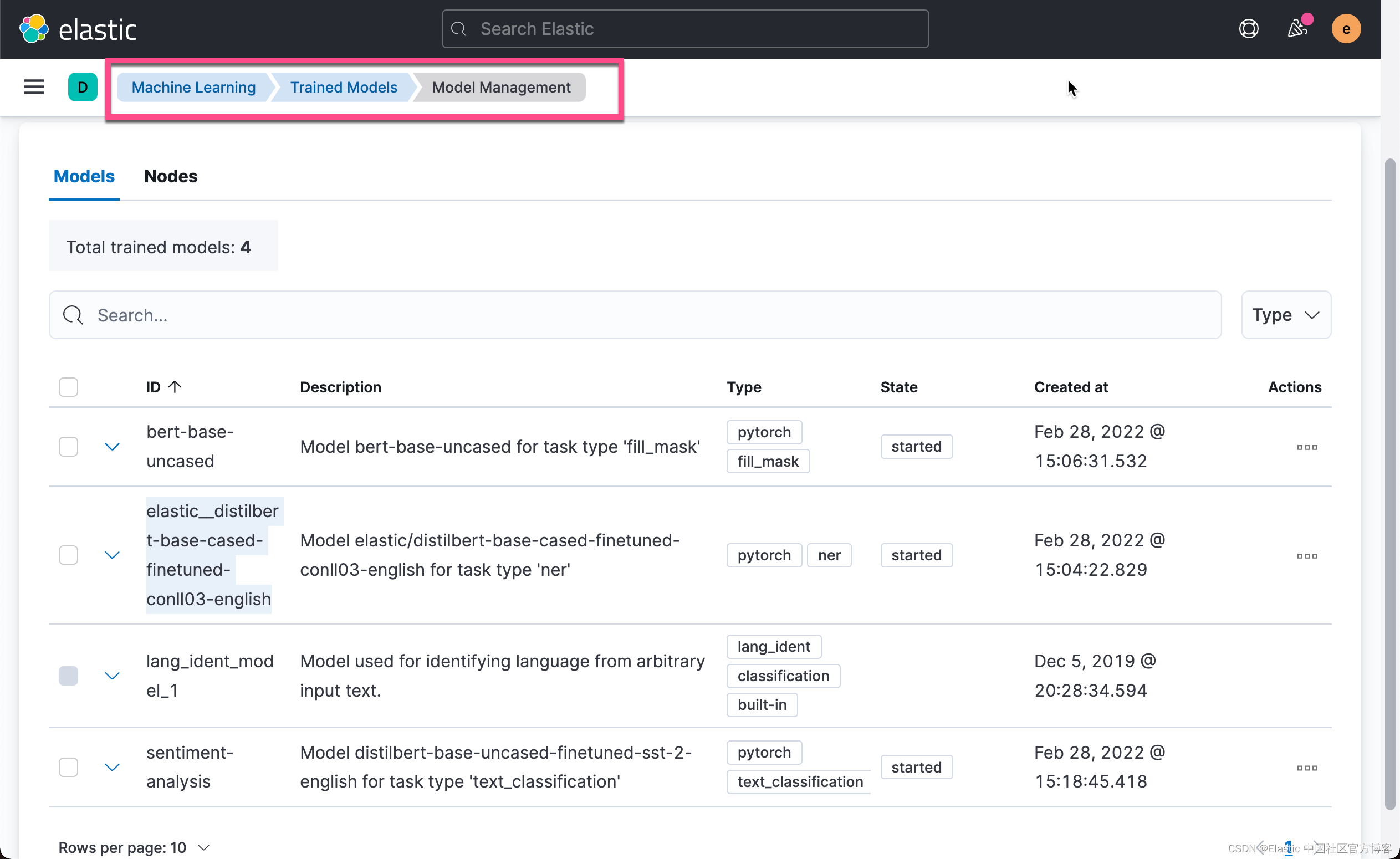Screen dimensions: 1400x859
Task: Open the Type filter dropdown
Action: point(1286,315)
